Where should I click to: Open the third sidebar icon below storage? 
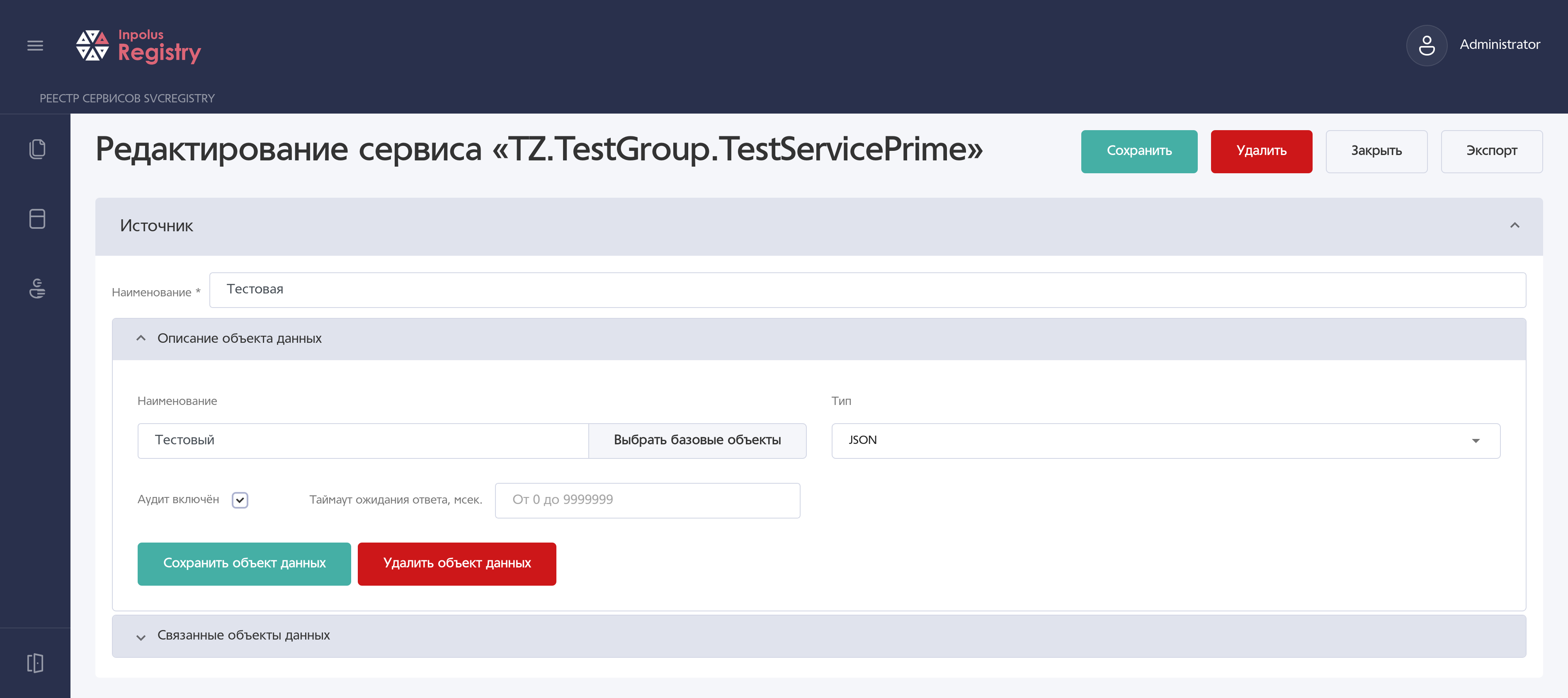tap(37, 288)
